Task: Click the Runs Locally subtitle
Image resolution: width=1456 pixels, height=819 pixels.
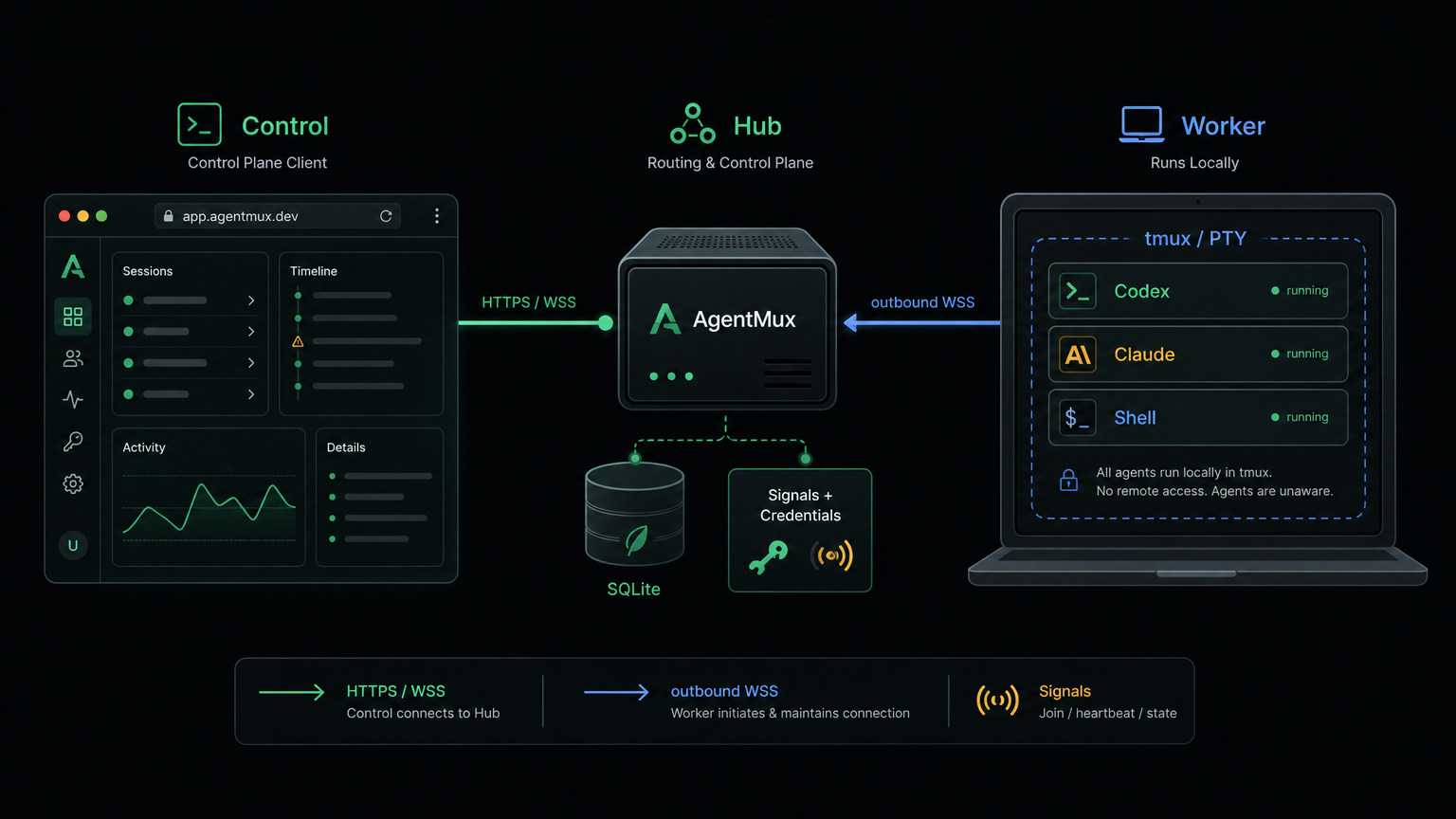Action: pos(1194,163)
